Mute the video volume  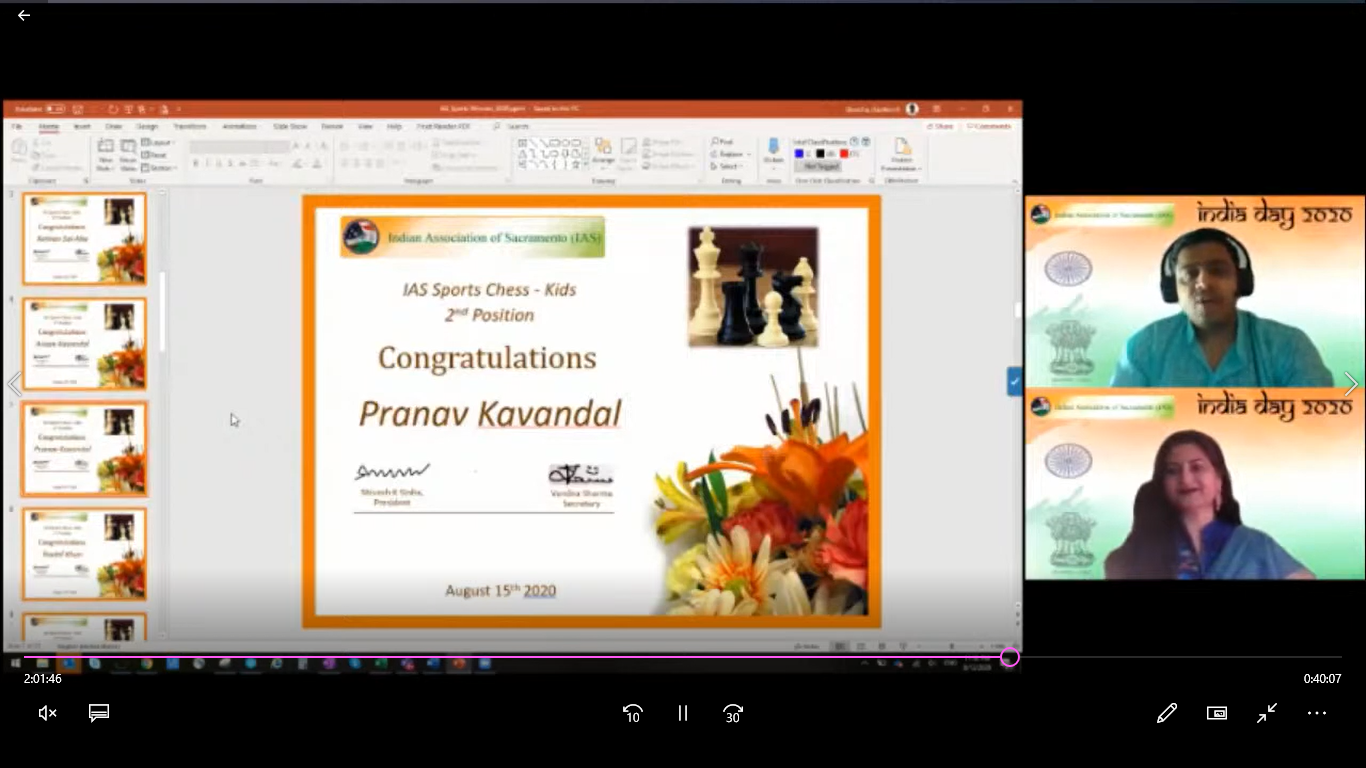47,713
